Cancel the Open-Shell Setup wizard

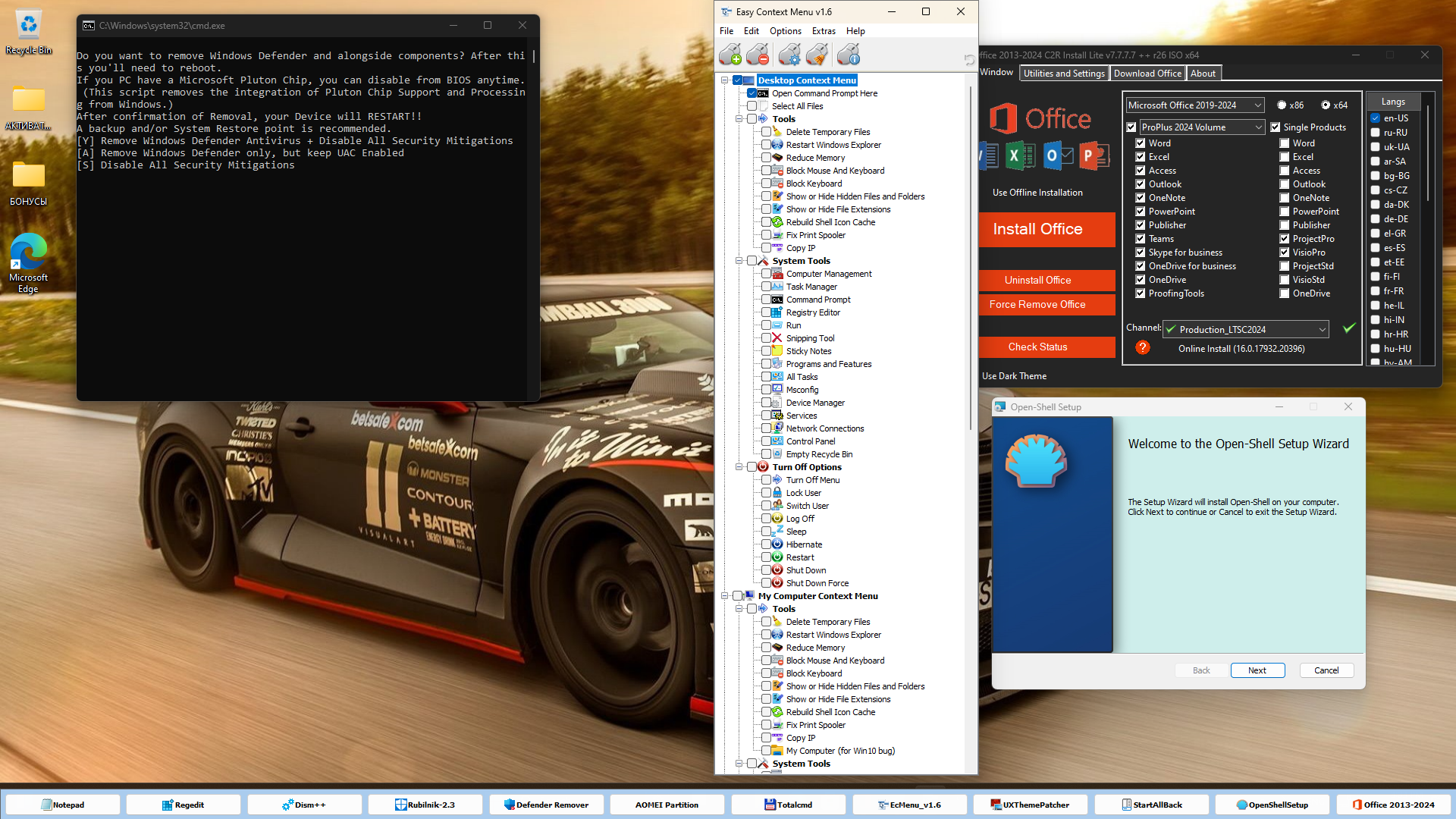(1326, 670)
